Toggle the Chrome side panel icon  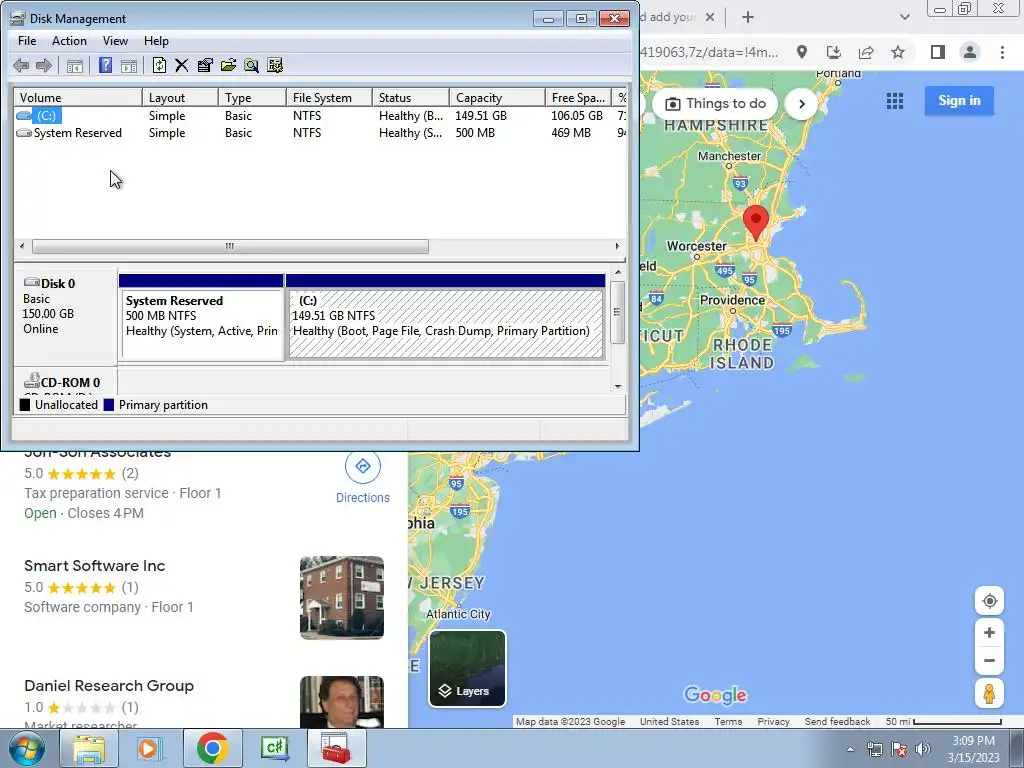pos(938,52)
